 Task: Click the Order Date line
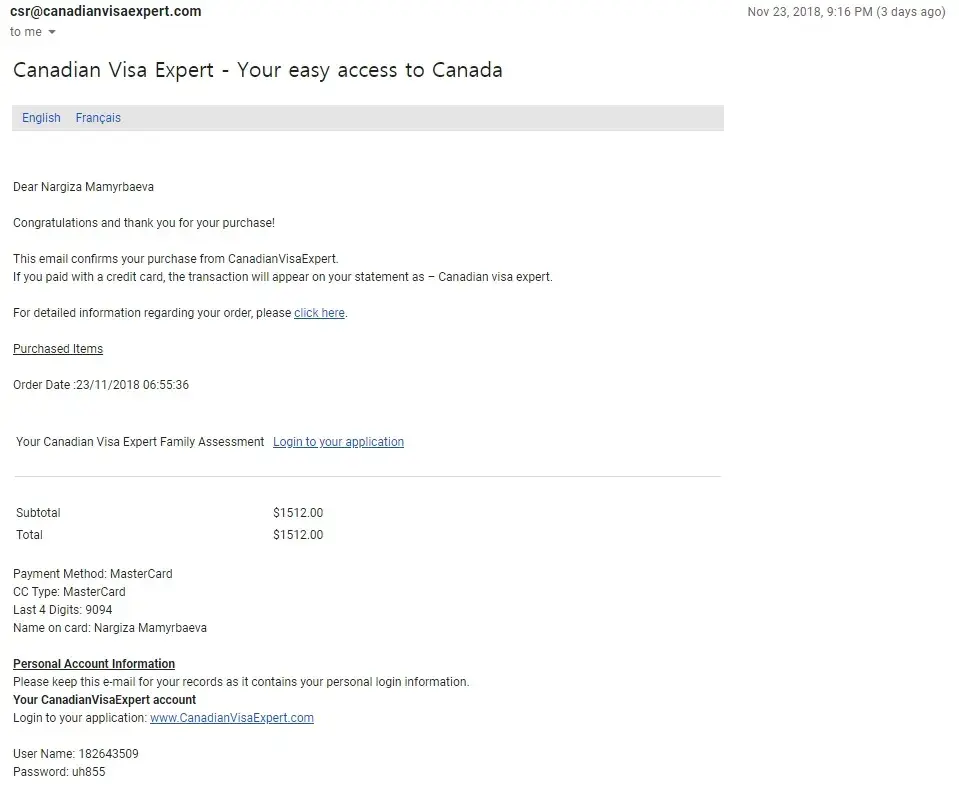click(x=101, y=385)
